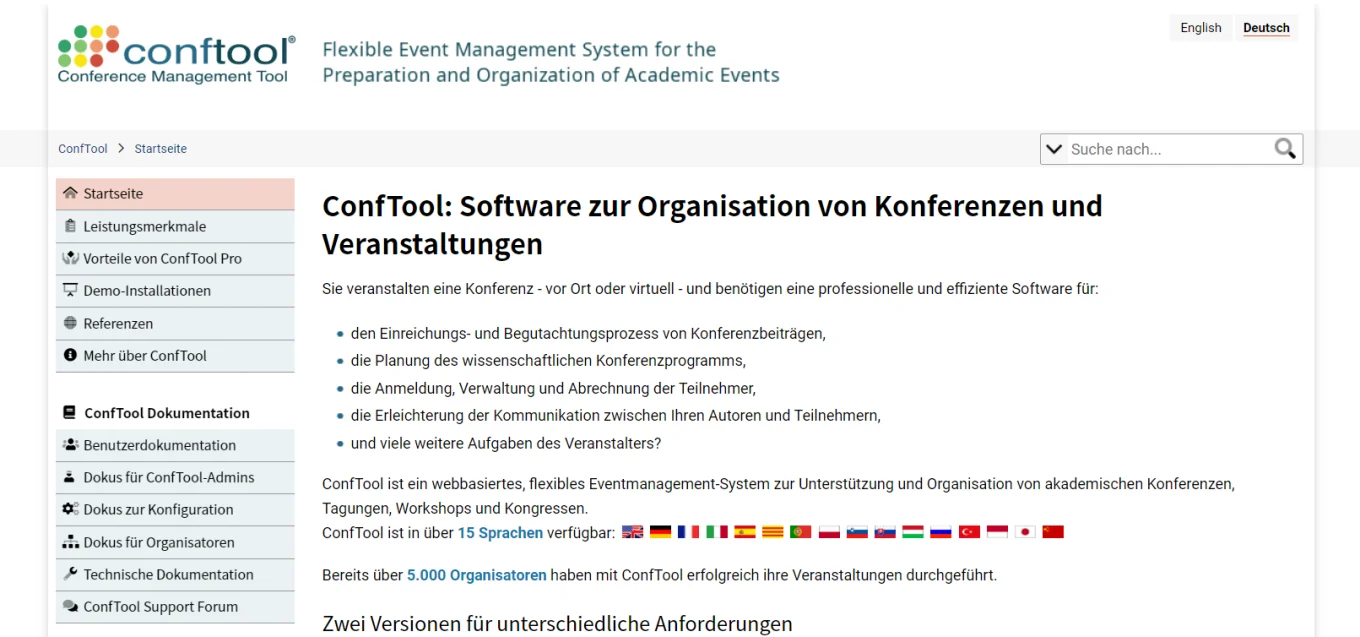Screen dimensions: 1360x637
Task: Click the Catalan striped flag icon
Action: (x=773, y=532)
